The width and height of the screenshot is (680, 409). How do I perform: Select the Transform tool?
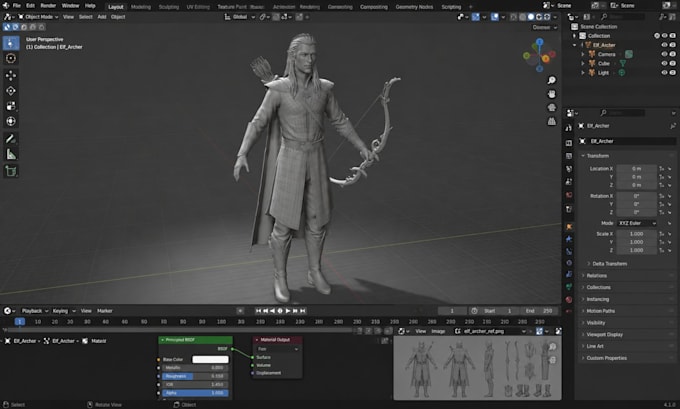11,121
